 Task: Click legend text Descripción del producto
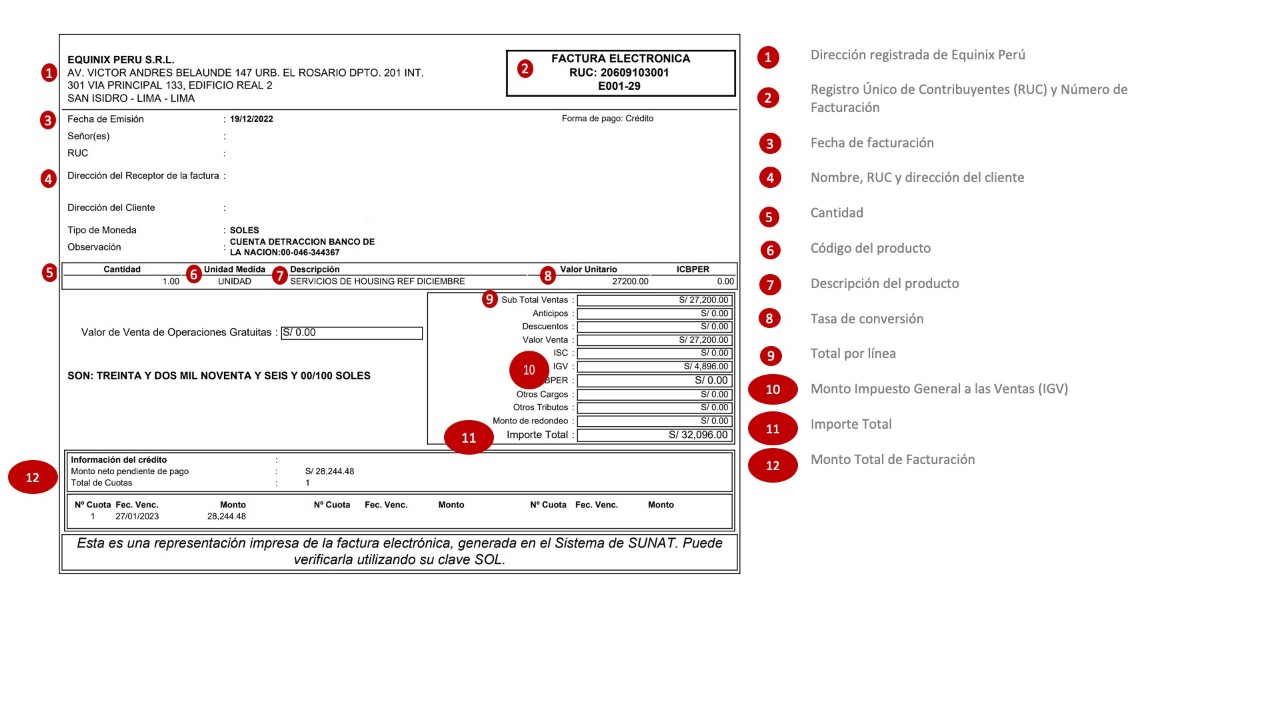pos(884,284)
